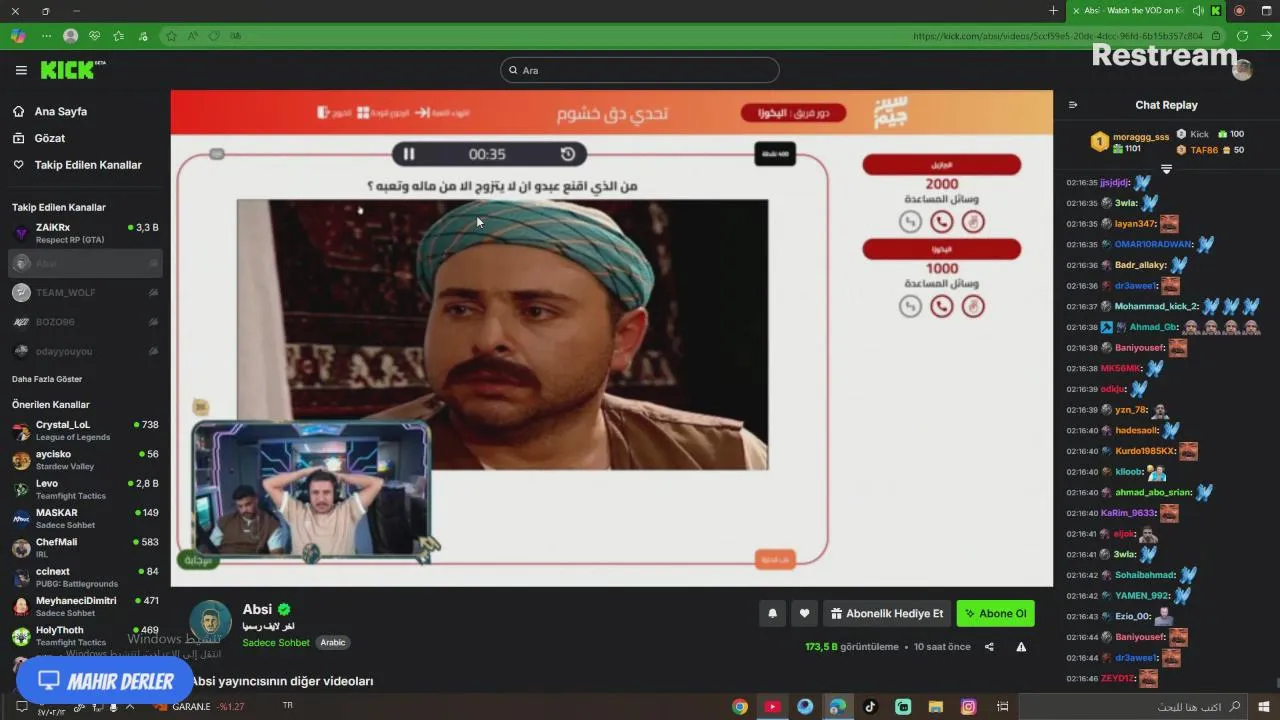1280x720 pixels.
Task: Open the TEAM_WOLF offline channel
Action: tap(85, 293)
